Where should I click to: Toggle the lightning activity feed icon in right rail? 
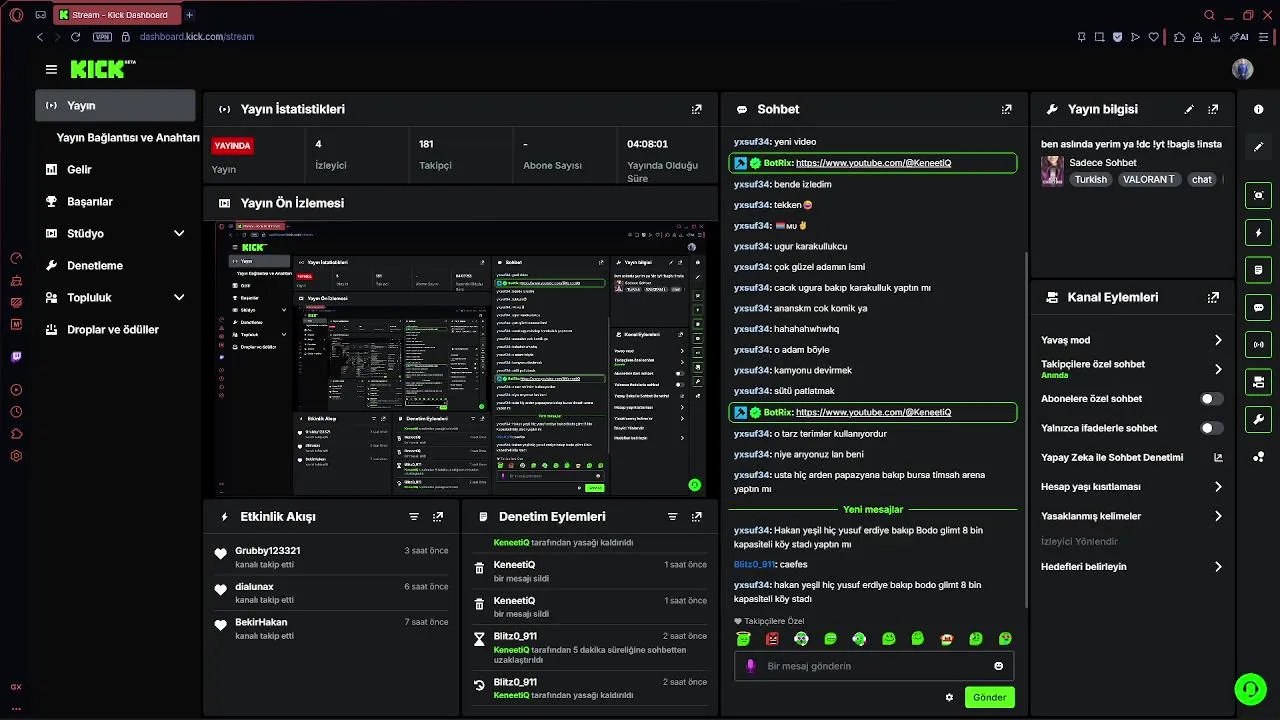coord(1258,233)
